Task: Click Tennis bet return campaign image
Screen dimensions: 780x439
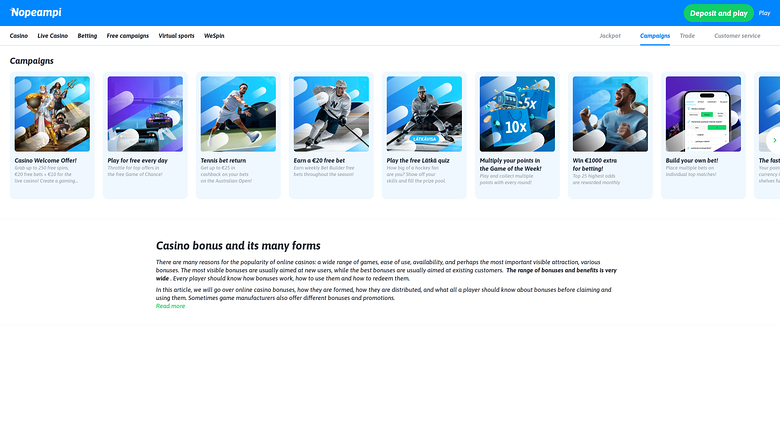Action: 238,114
